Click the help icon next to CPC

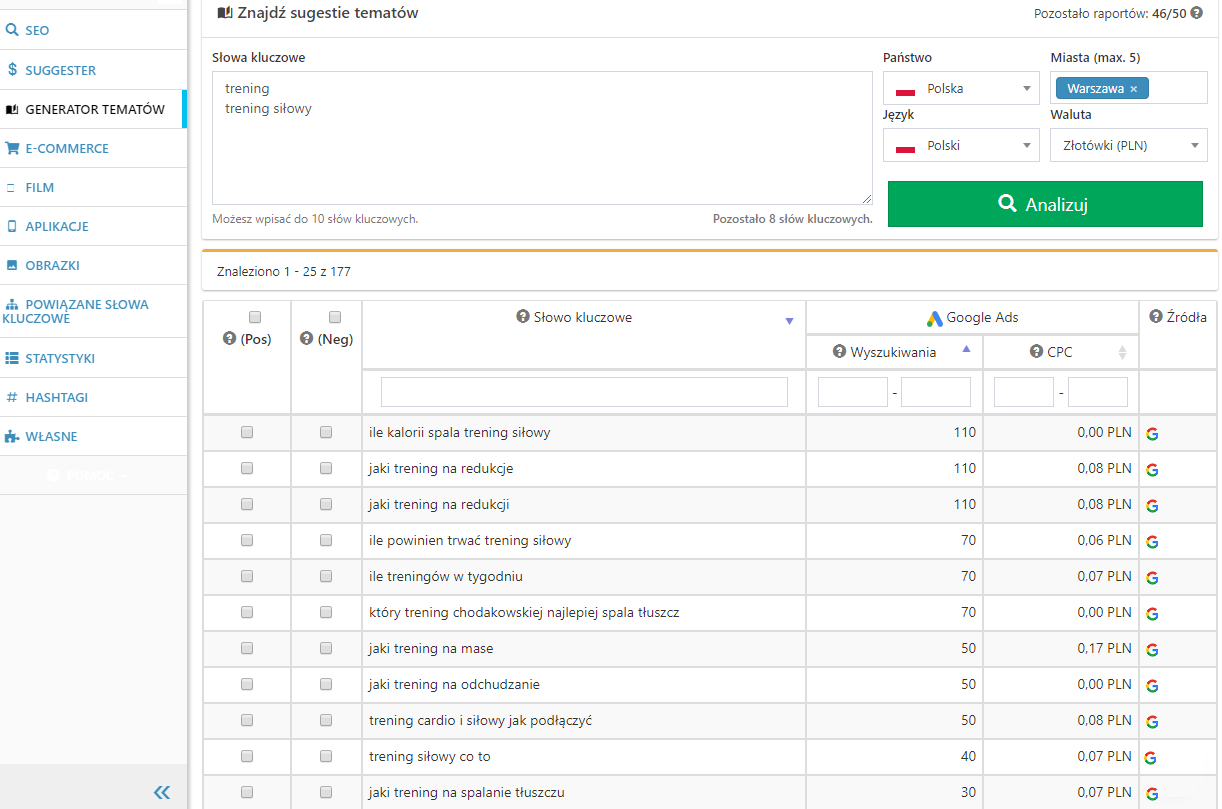click(1037, 352)
